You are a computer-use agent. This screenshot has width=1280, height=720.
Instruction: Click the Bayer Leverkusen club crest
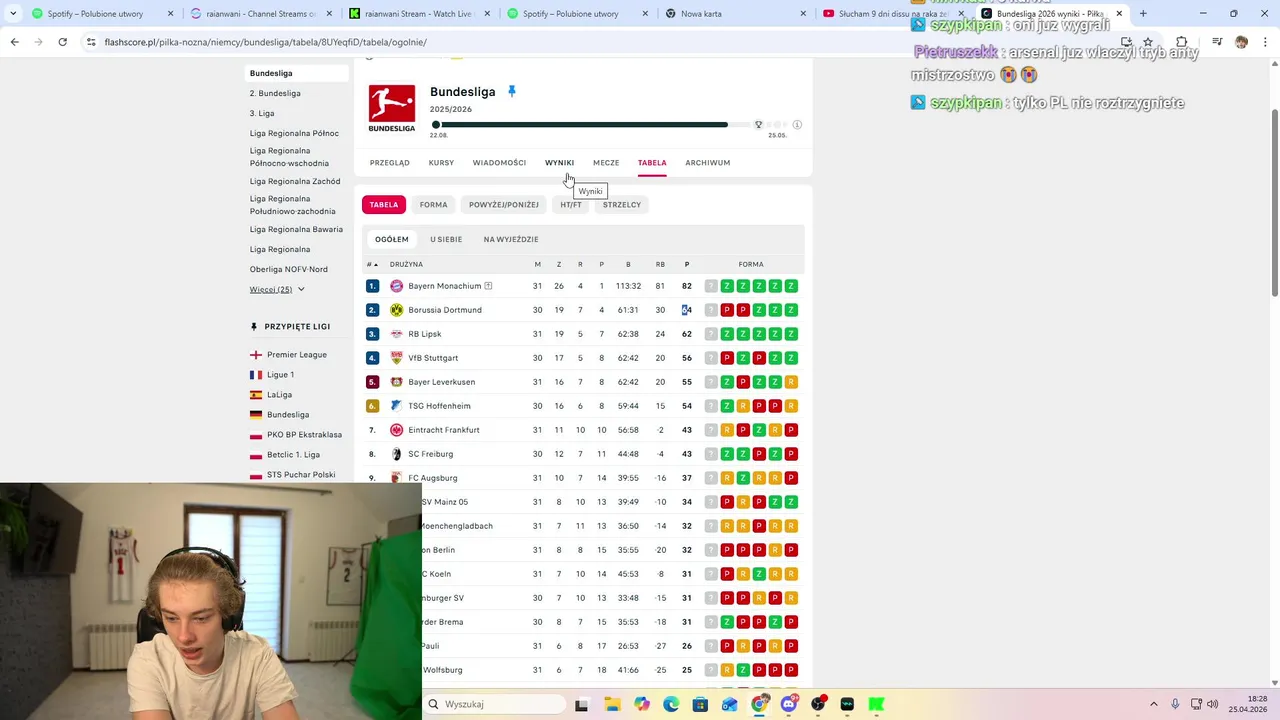coord(397,382)
